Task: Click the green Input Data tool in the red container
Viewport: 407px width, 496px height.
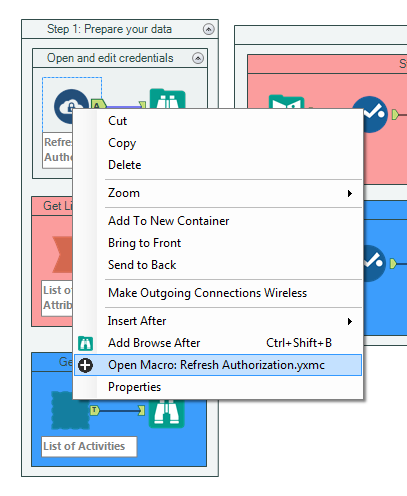Action: 286,102
